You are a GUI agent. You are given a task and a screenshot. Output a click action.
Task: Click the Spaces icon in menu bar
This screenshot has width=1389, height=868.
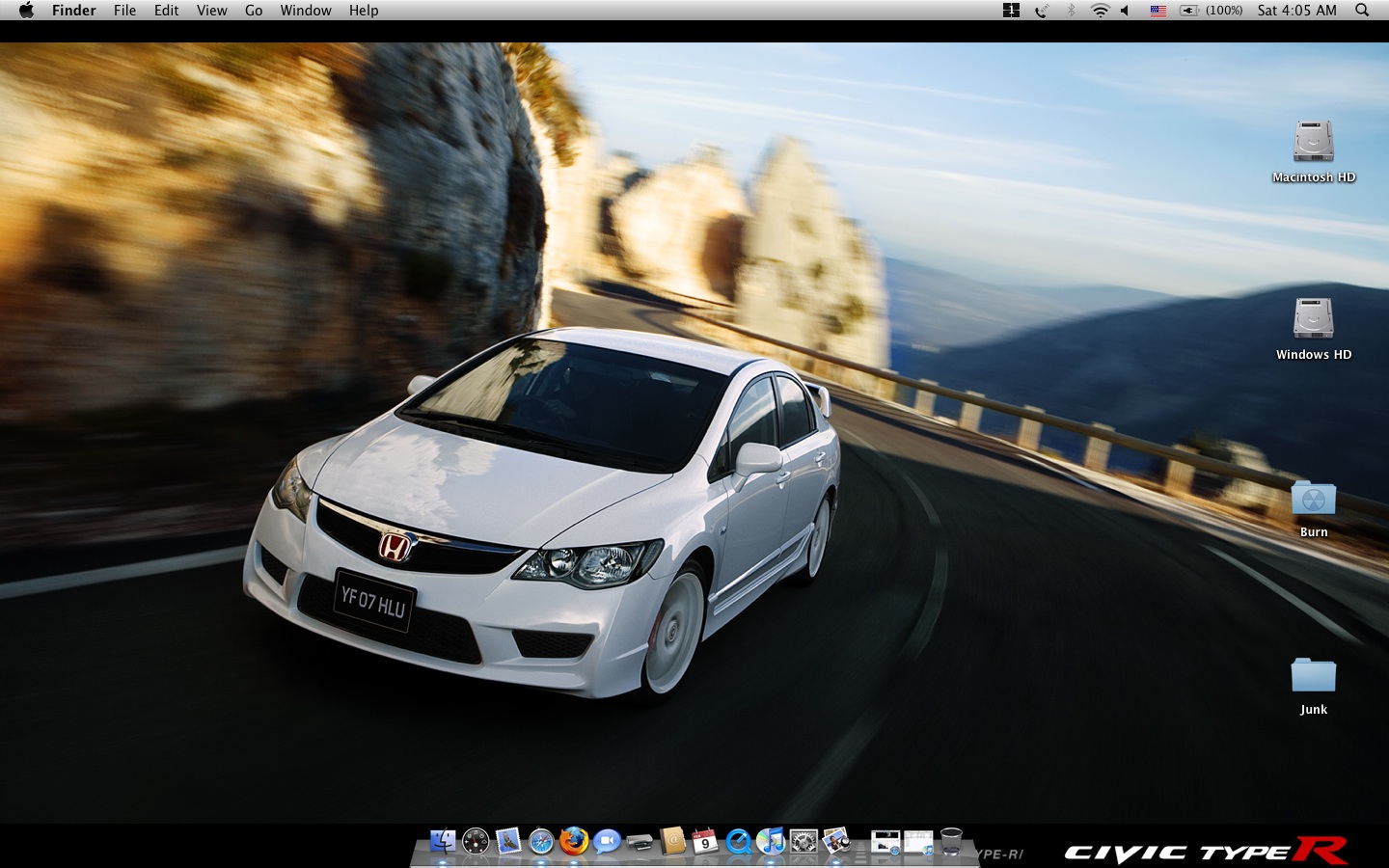1011,11
